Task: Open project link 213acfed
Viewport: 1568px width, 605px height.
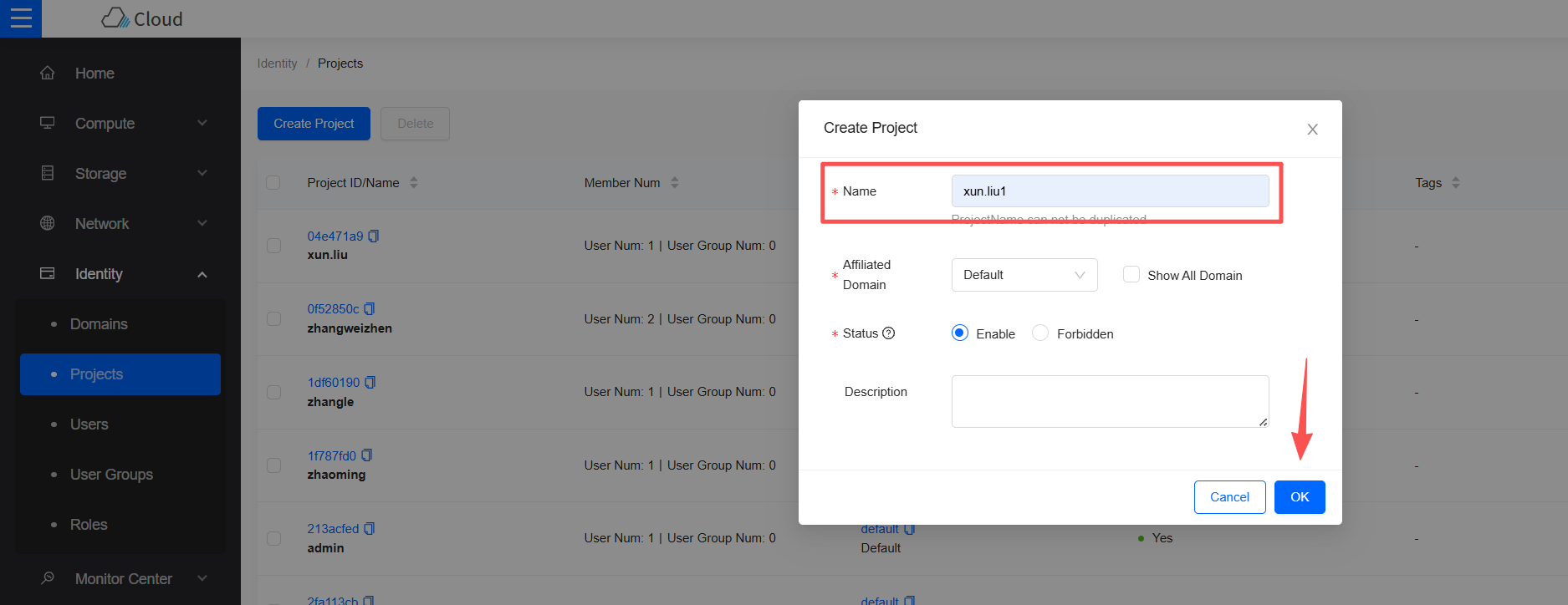Action: tap(333, 529)
